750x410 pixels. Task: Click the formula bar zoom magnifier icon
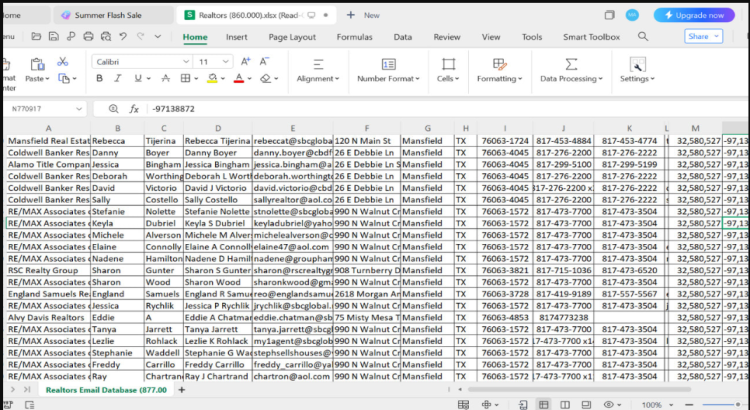tap(113, 109)
